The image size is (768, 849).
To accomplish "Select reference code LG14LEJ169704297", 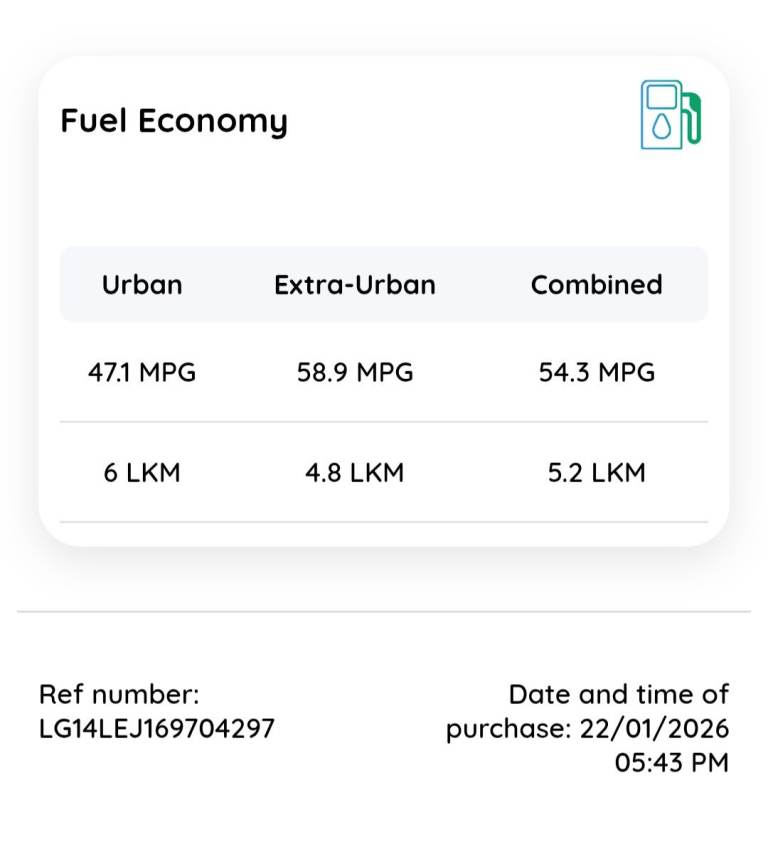I will [157, 729].
